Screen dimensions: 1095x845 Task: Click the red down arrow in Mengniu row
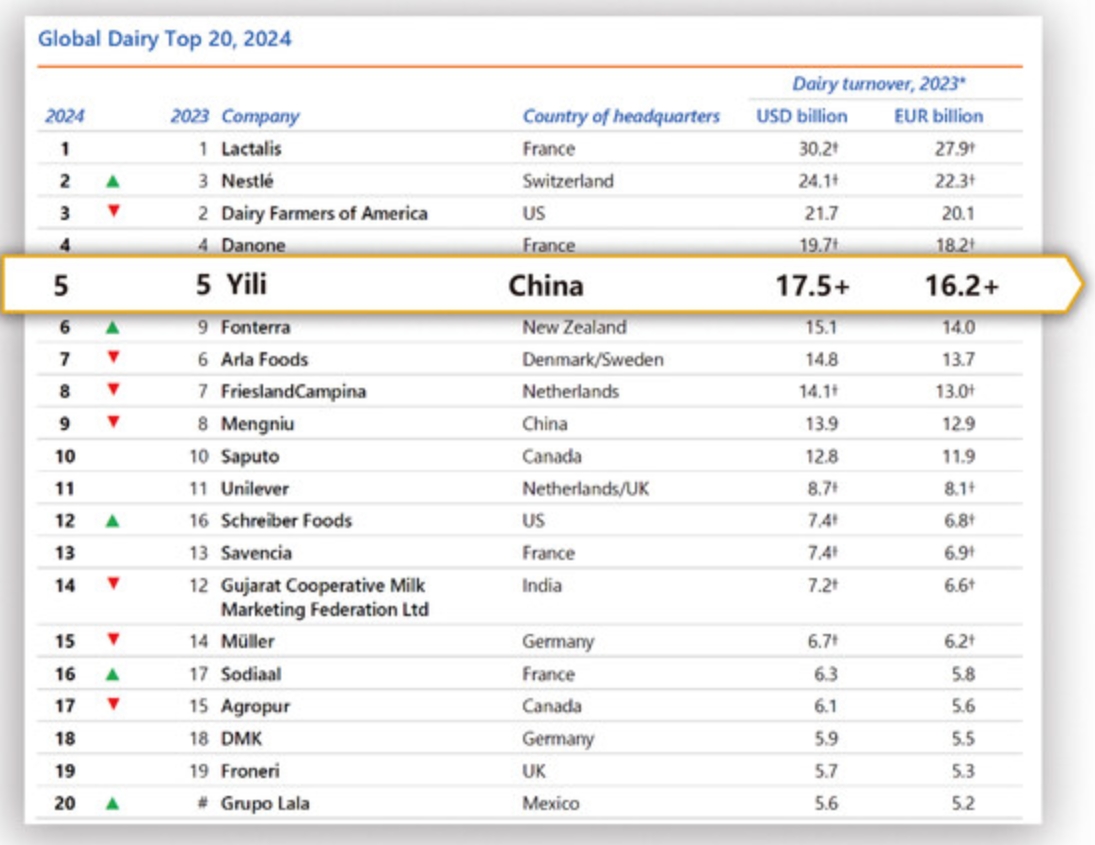[113, 421]
